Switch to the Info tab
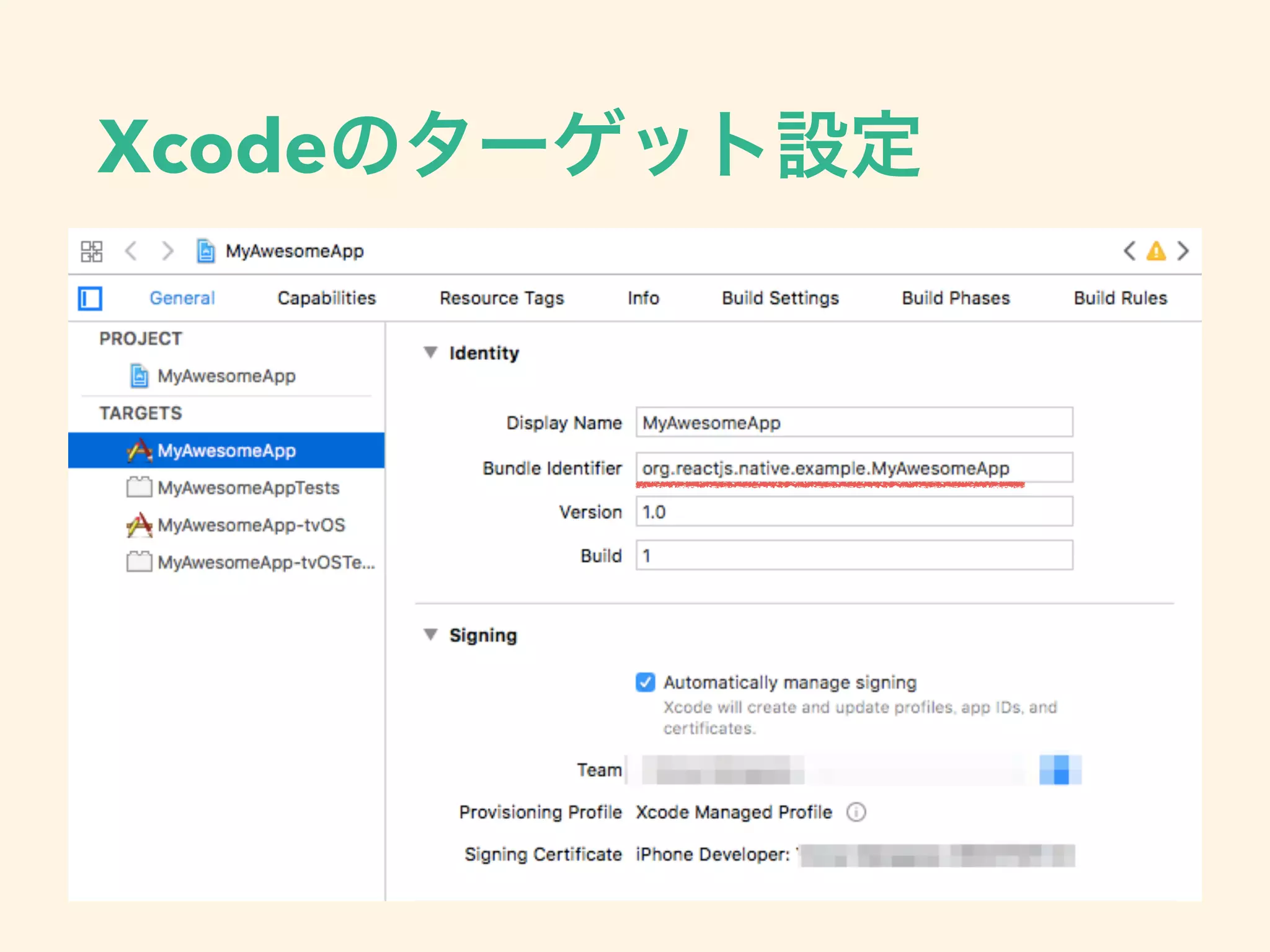This screenshot has height=952, width=1270. tap(643, 298)
